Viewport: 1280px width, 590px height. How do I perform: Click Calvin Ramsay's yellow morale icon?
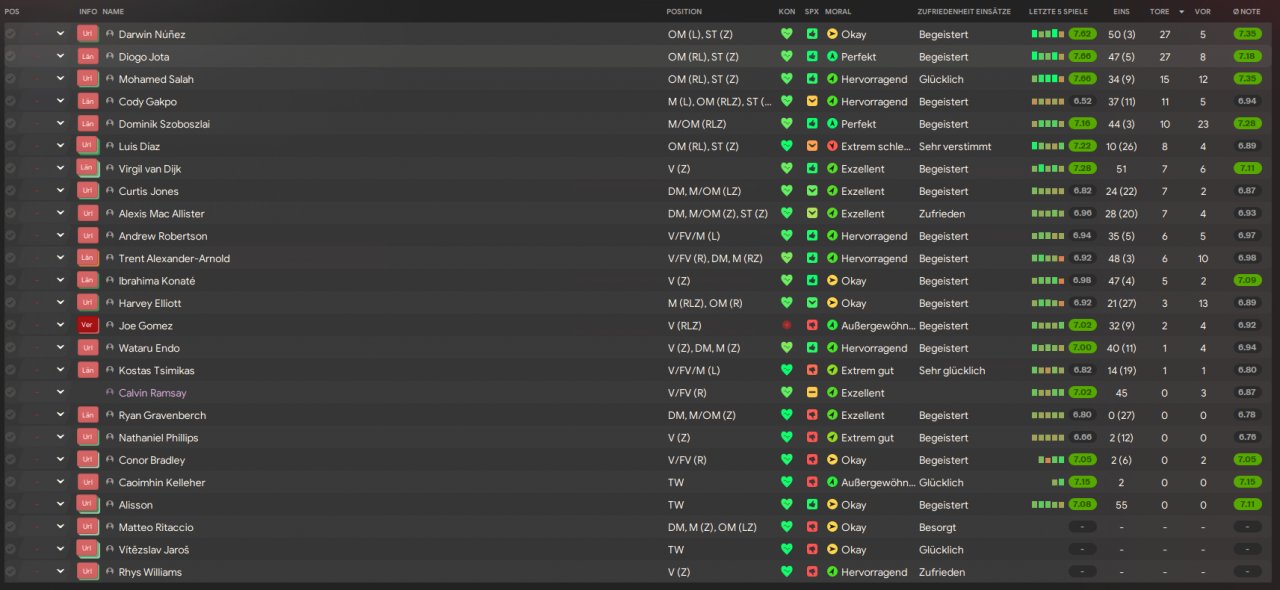coord(832,393)
